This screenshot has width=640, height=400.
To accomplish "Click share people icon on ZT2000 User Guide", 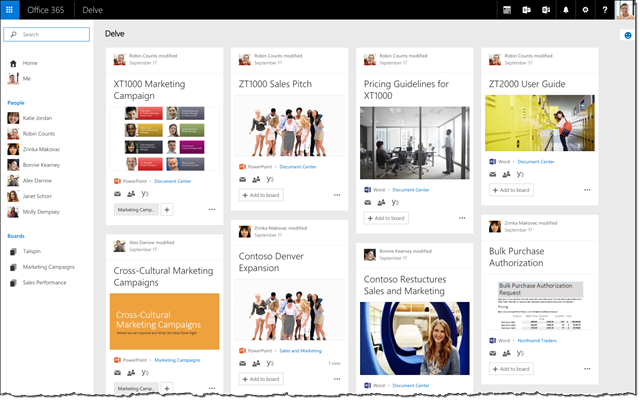I will click(x=506, y=174).
